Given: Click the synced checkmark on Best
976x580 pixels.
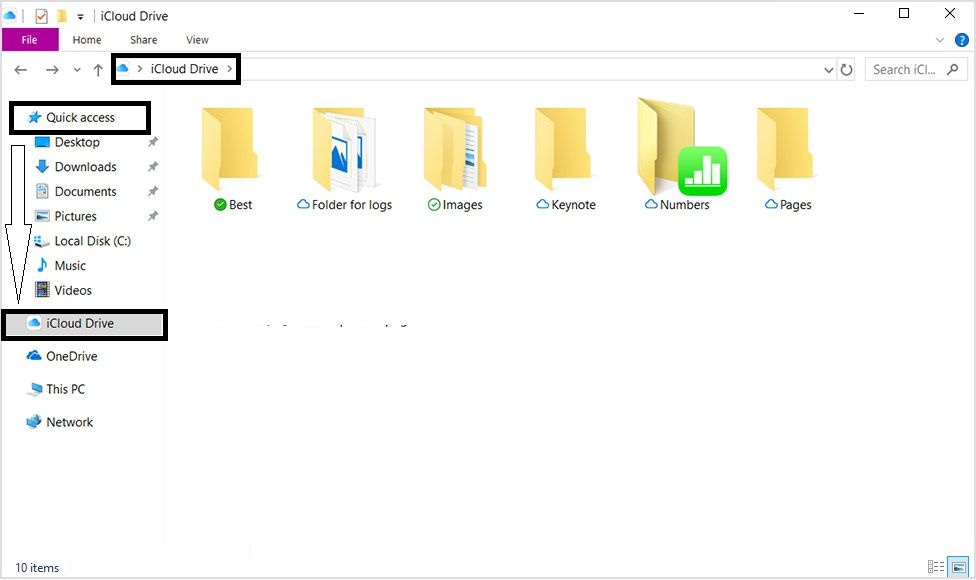Looking at the screenshot, I should [x=220, y=205].
